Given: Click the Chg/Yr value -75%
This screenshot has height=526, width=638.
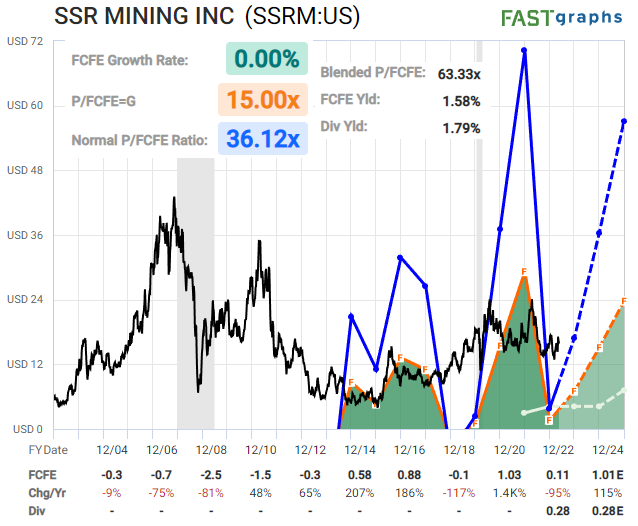Looking at the screenshot, I should click(162, 493).
